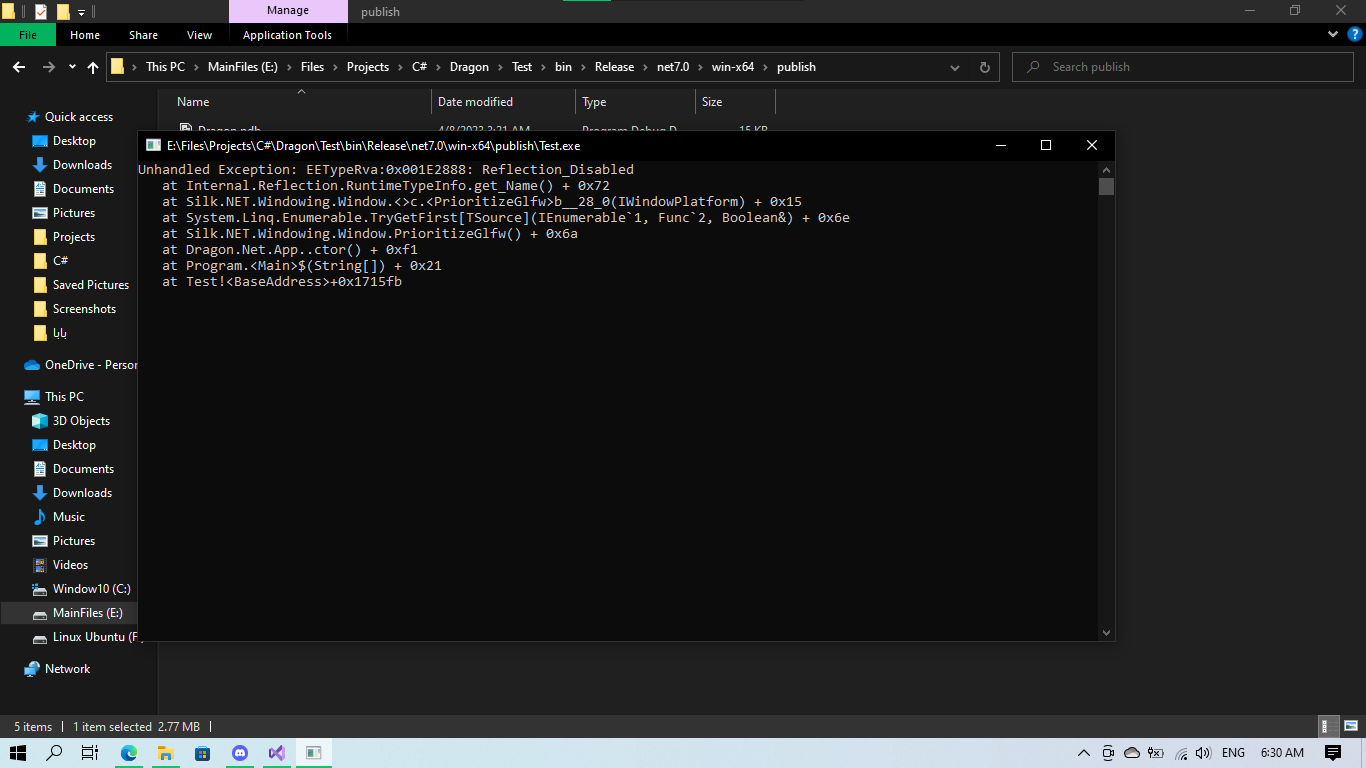Switch to the Home ribbon tab
1366x768 pixels.
(x=85, y=35)
